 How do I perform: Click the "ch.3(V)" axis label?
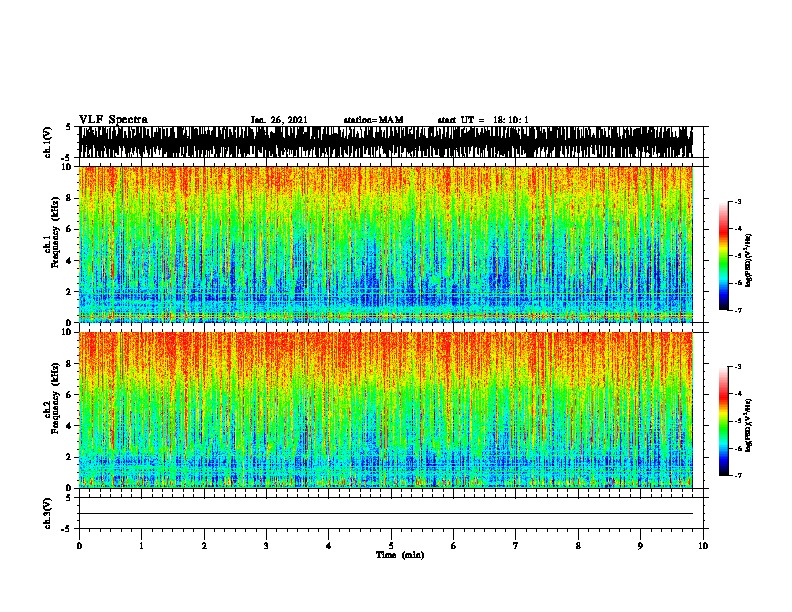(48, 513)
